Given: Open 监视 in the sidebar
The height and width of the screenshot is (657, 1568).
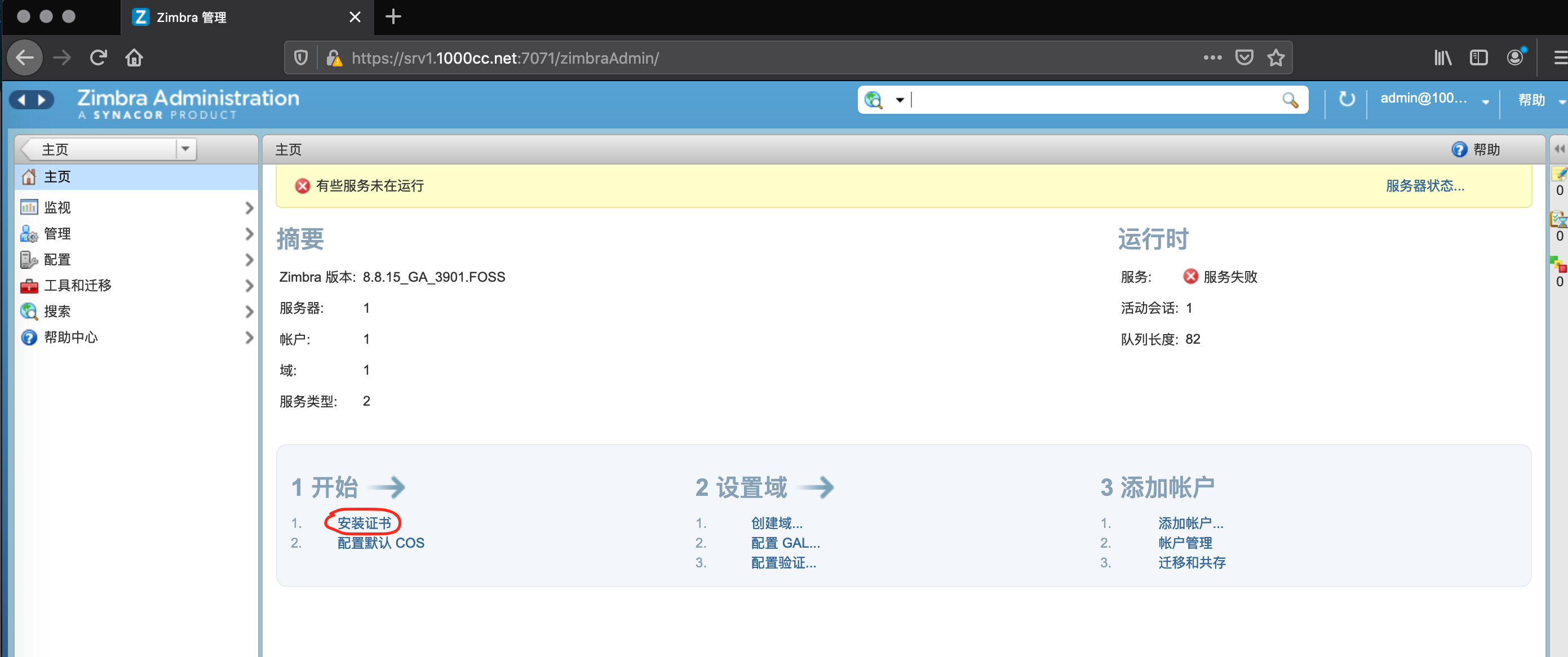Looking at the screenshot, I should click(57, 207).
